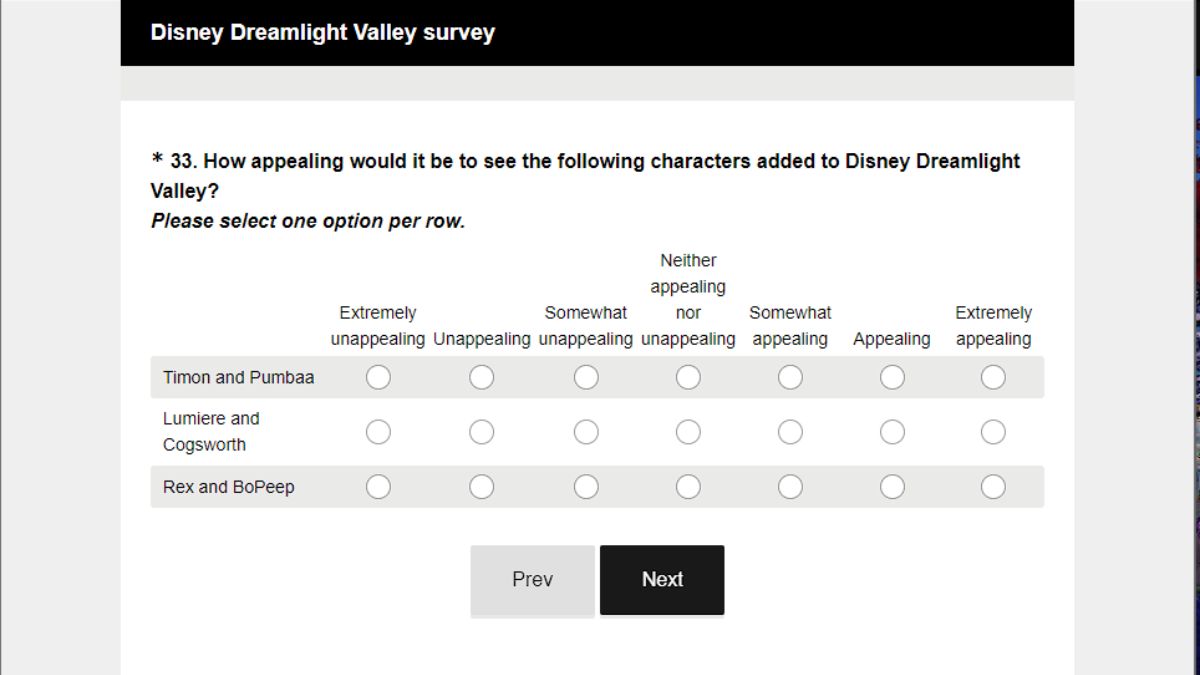Choose Neither appealing nor unappealing for Timon and Pumbaa
Image resolution: width=1200 pixels, height=675 pixels.
688,377
